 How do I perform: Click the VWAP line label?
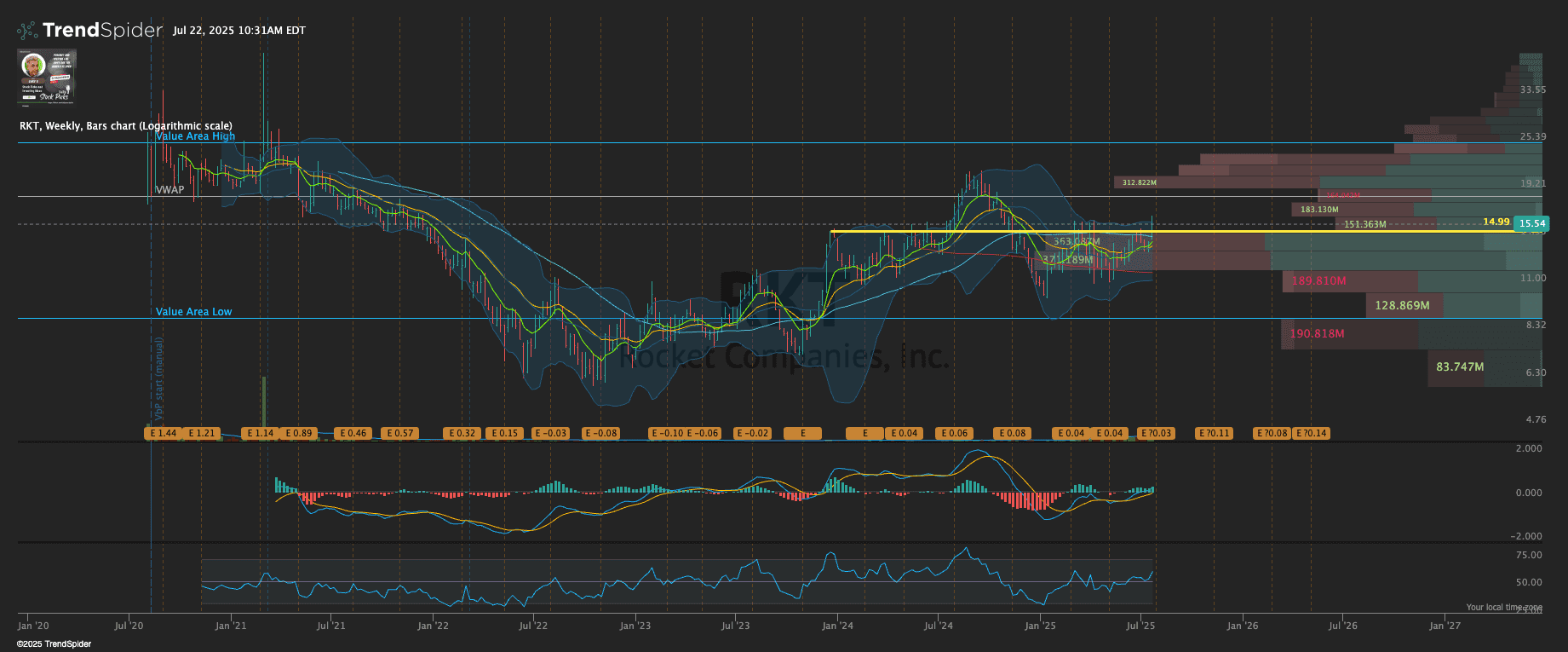click(169, 190)
